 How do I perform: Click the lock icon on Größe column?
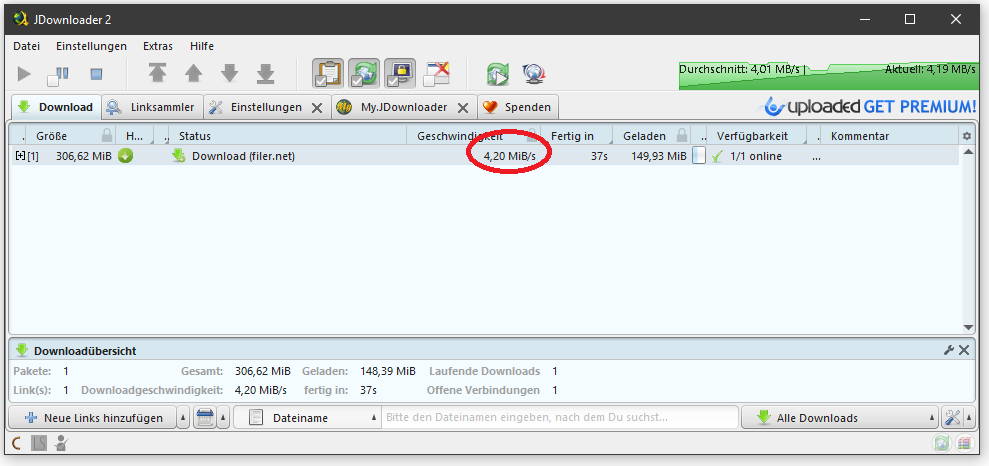tap(107, 136)
